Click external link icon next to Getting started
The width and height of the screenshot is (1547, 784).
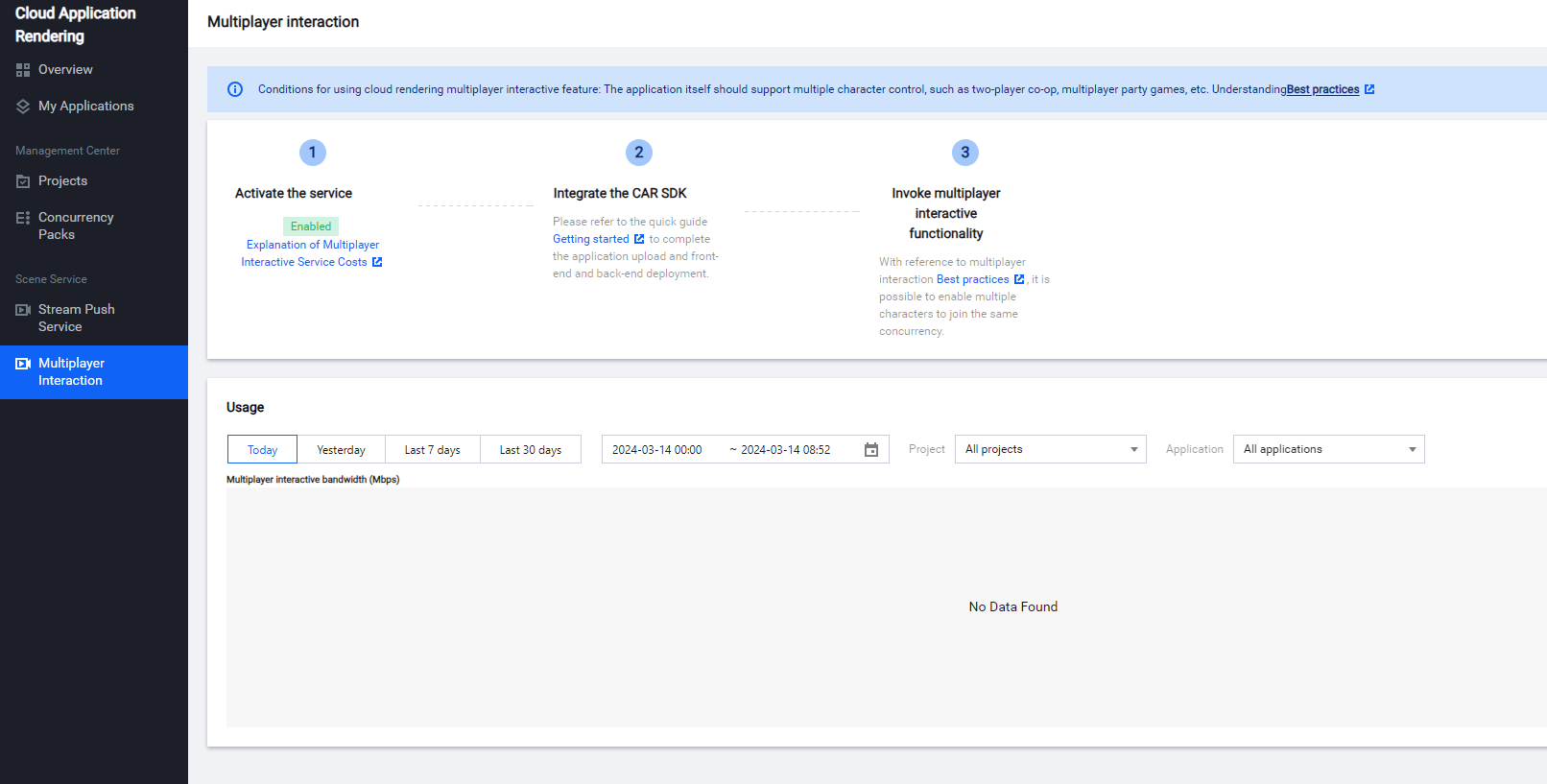click(x=639, y=239)
